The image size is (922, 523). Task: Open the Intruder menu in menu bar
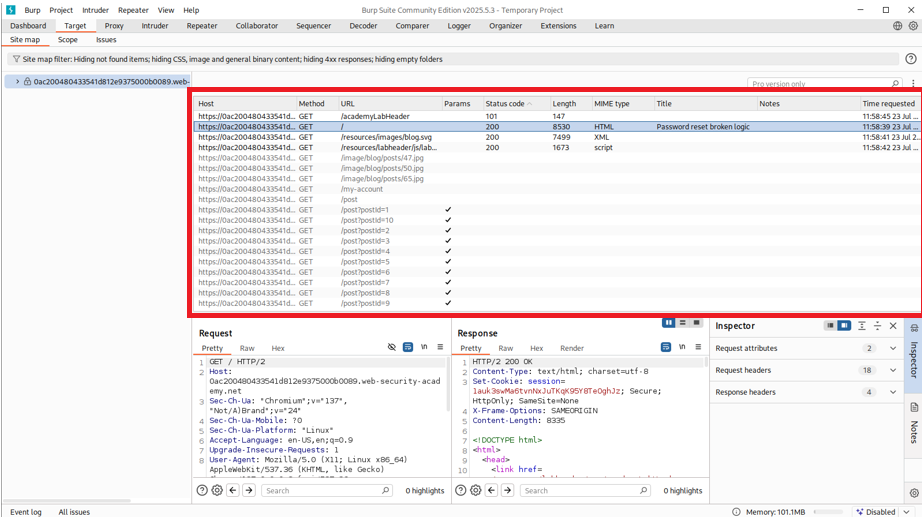pyautogui.click(x=95, y=10)
